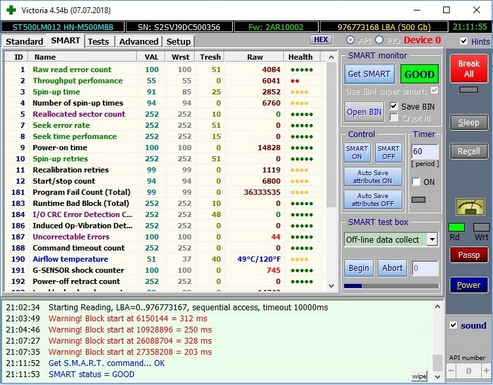Click the log pane scroll up arrow

[x=438, y=306]
